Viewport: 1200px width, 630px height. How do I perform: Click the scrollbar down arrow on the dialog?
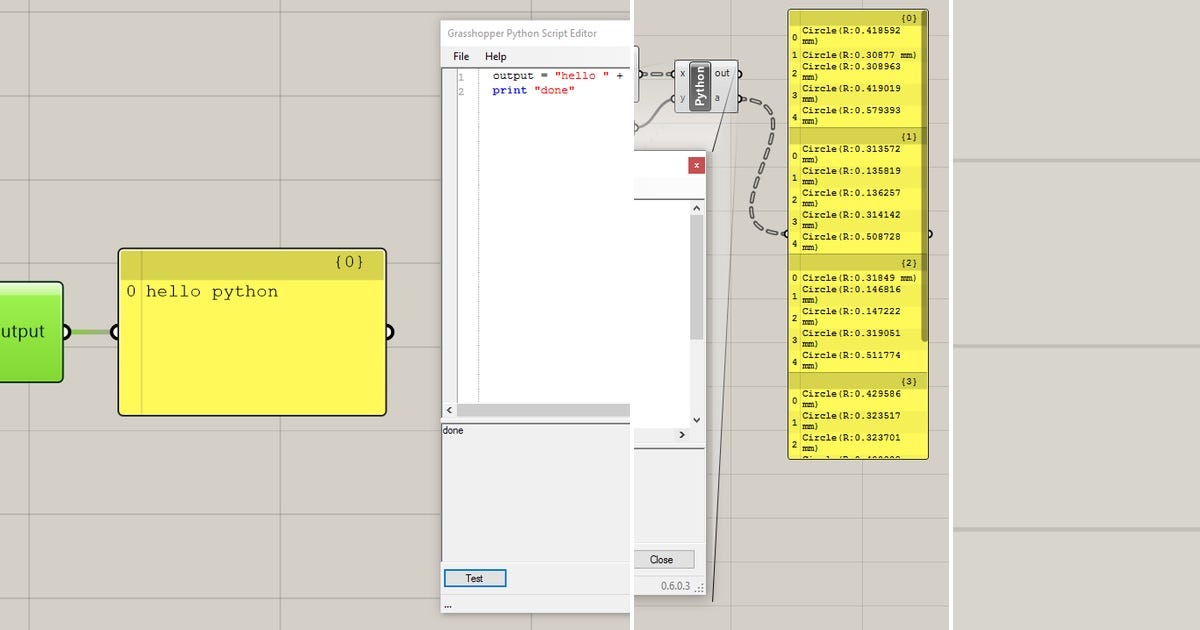click(694, 420)
